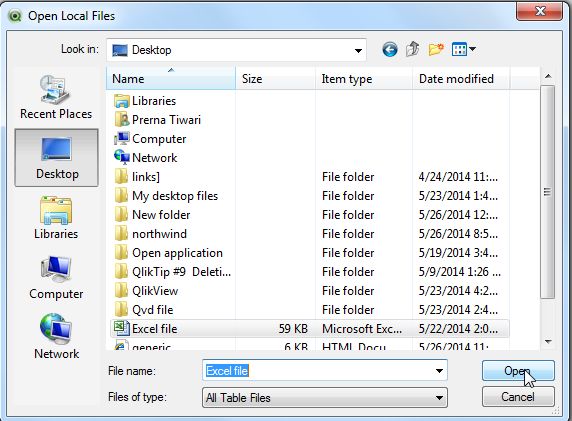Click the scrollbar up arrow
This screenshot has height=421, width=572.
click(x=548, y=76)
